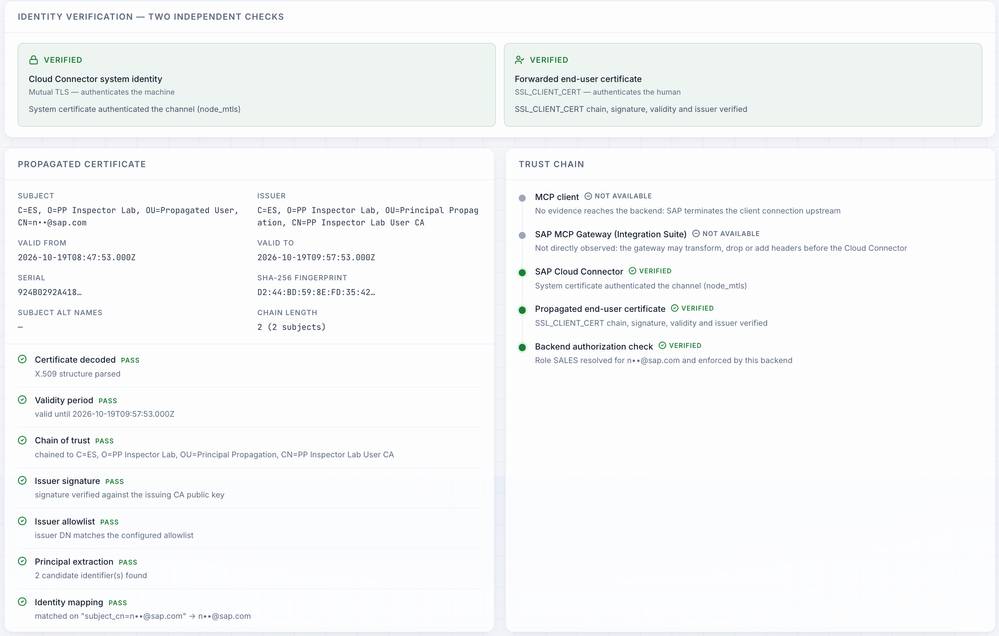Click the Not Available icon beside MCP client
Viewport: 999px width, 636px height.
tap(588, 196)
